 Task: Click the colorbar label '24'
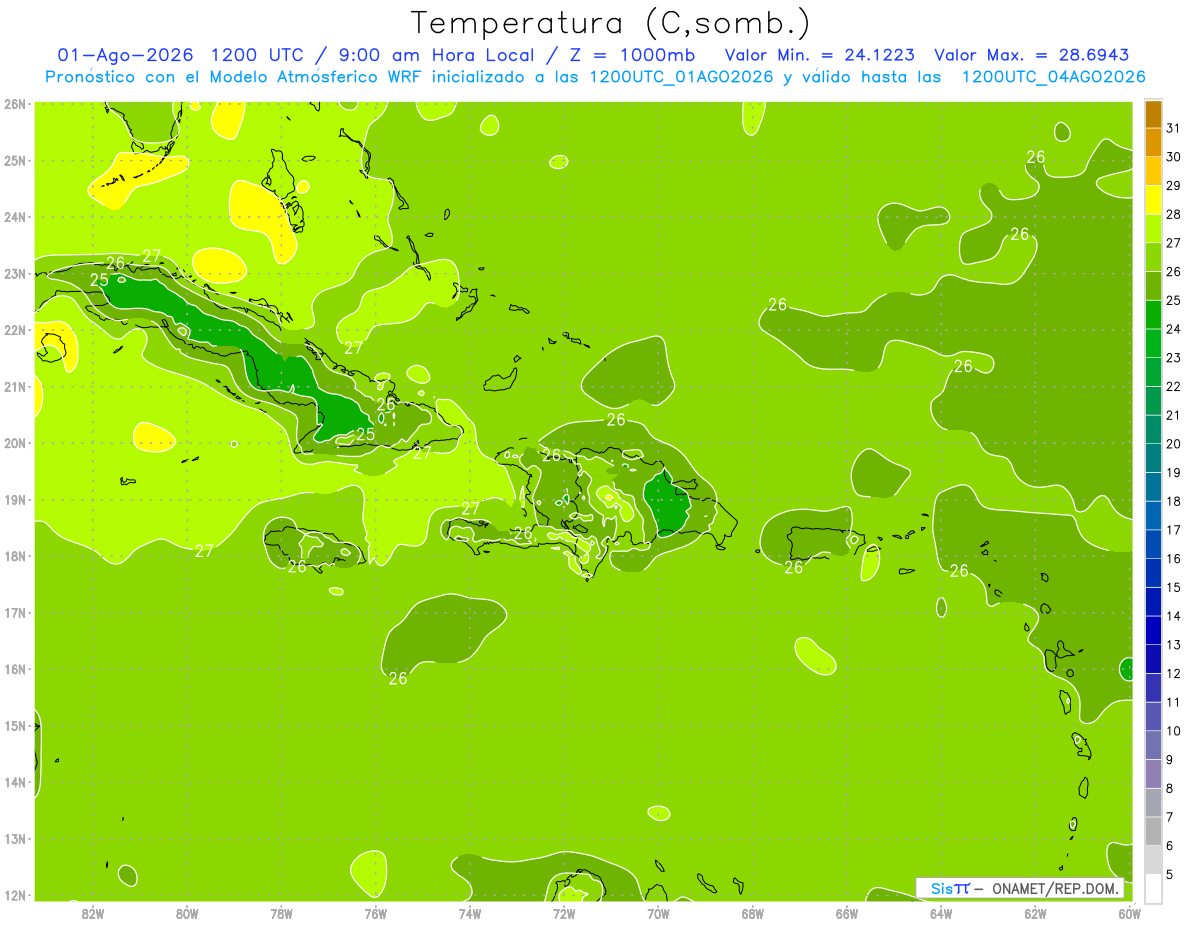coord(1174,329)
